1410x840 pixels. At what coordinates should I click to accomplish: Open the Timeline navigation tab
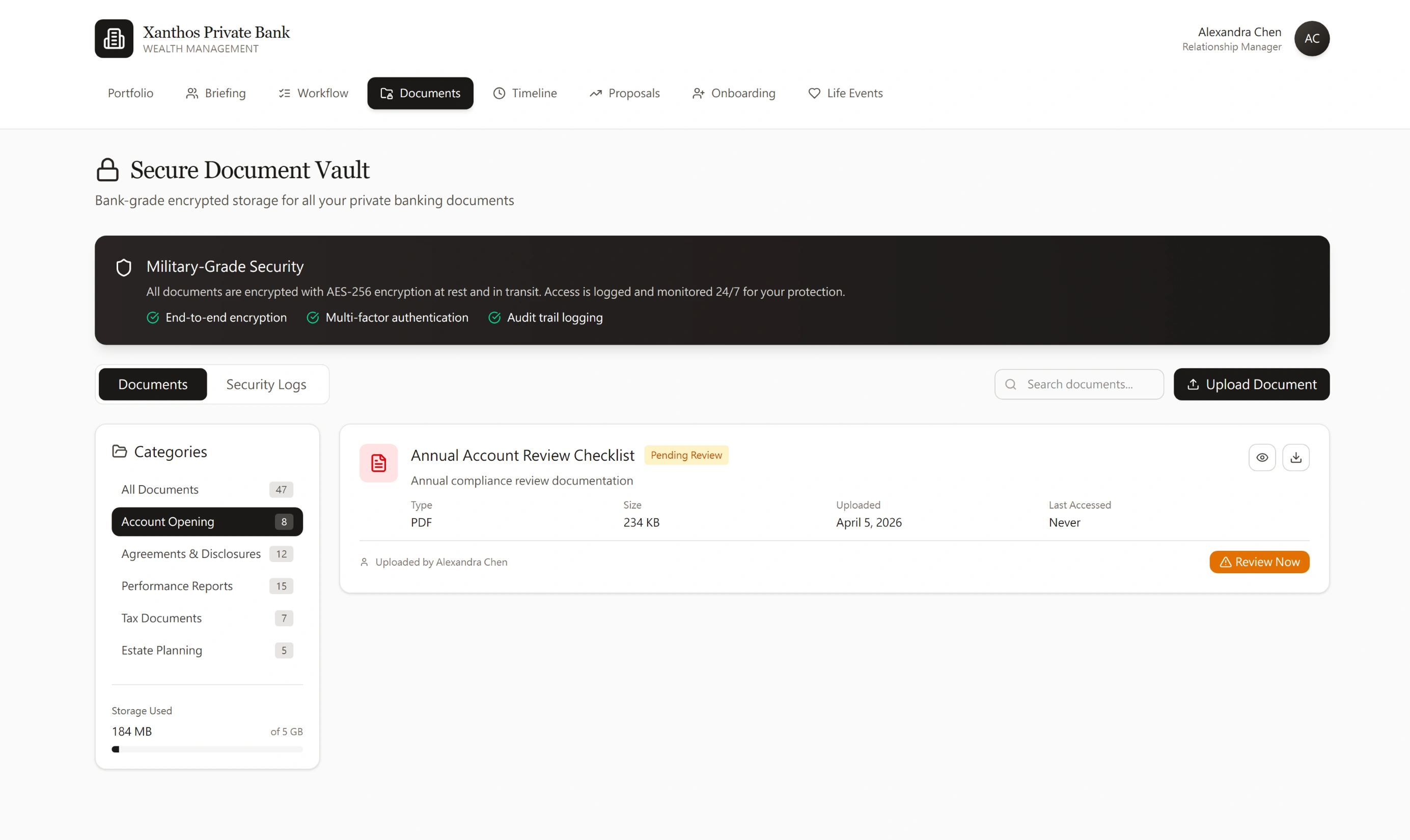pos(524,93)
